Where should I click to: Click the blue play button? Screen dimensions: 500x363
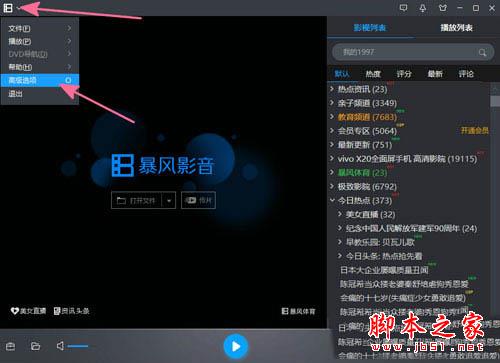pos(236,347)
